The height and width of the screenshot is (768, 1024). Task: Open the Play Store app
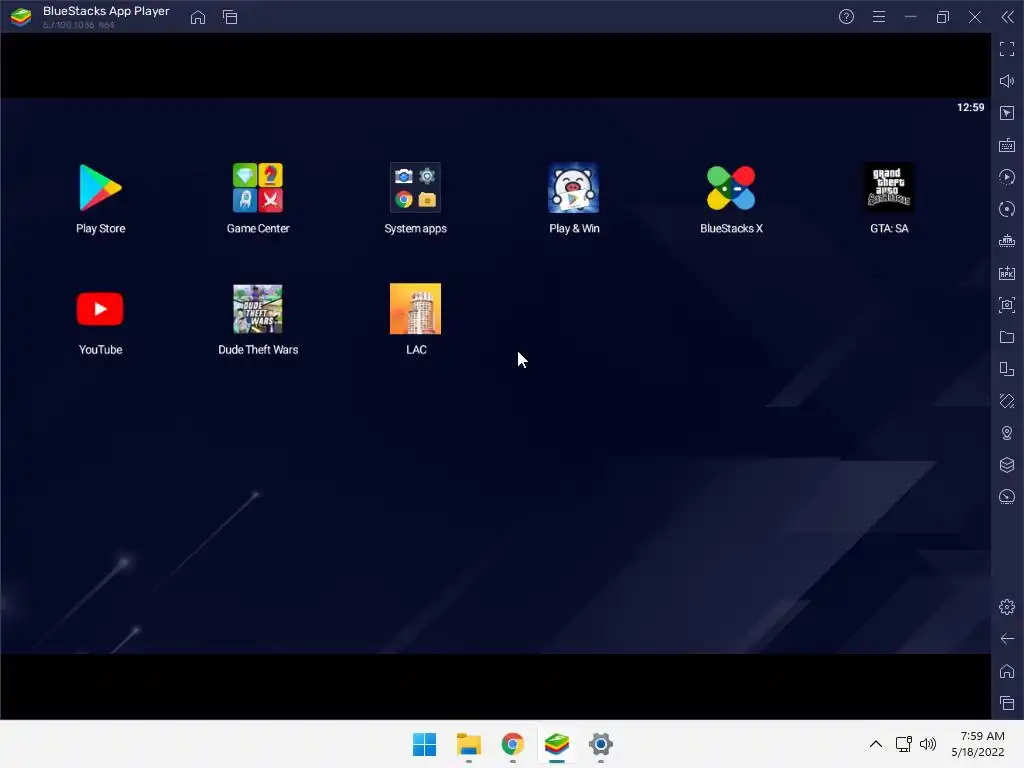point(100,188)
